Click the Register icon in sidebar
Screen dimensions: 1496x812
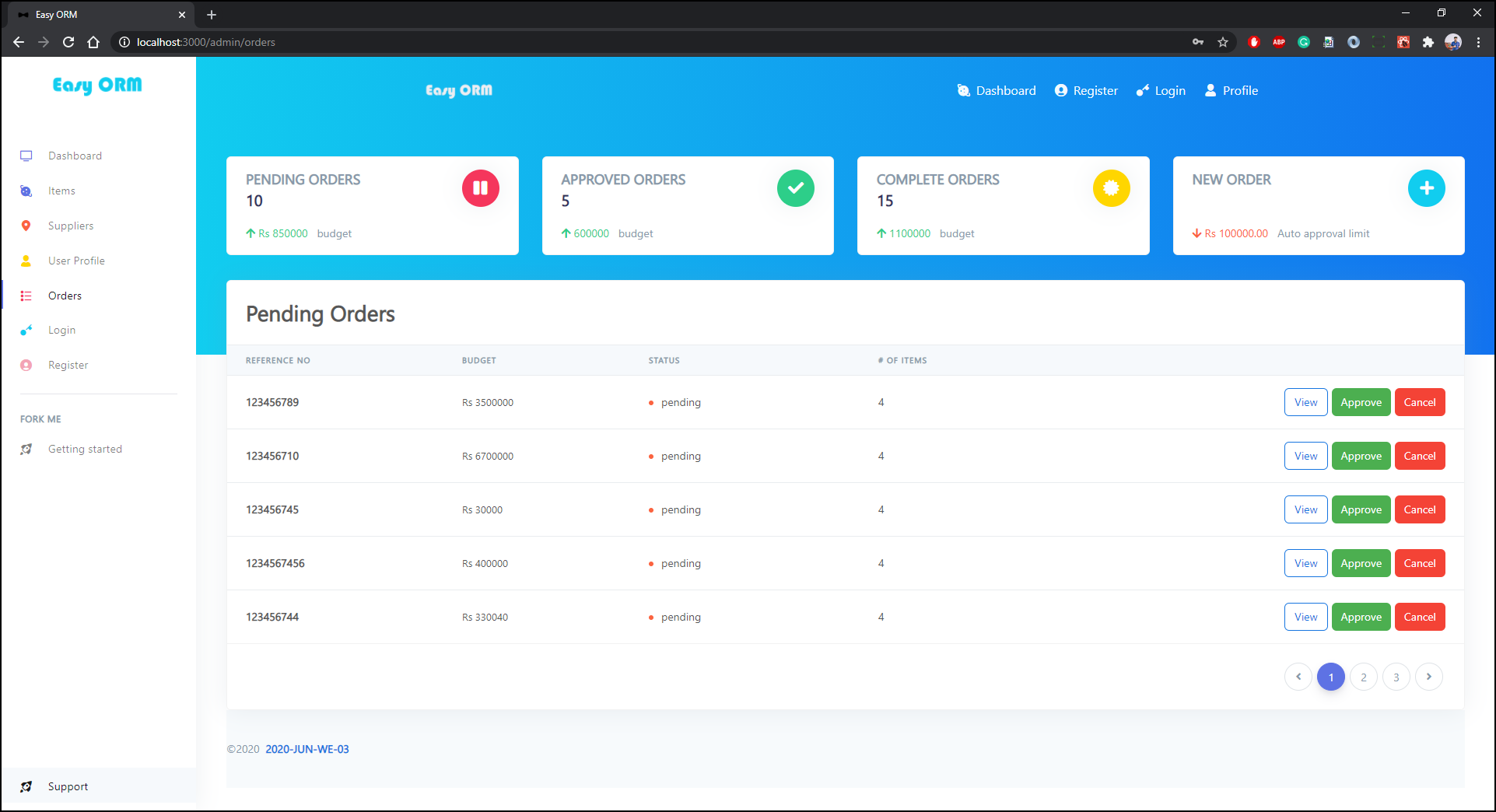click(26, 365)
